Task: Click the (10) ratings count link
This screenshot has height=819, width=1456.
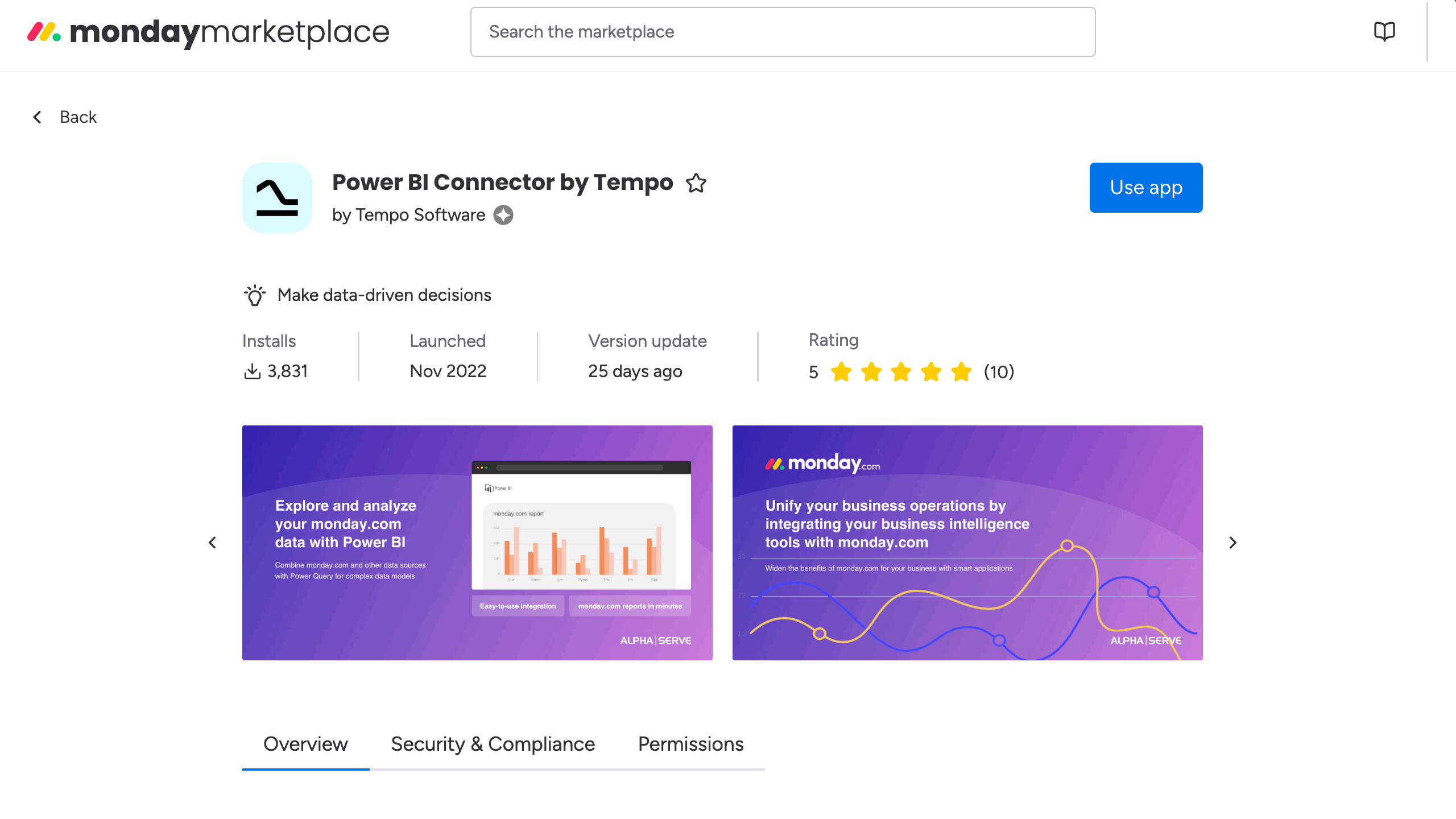Action: tap(999, 372)
